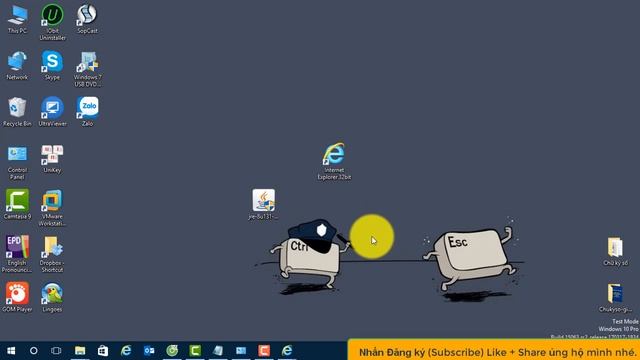Select the Dropbox - Shortcut folder icon

[x=52, y=254]
